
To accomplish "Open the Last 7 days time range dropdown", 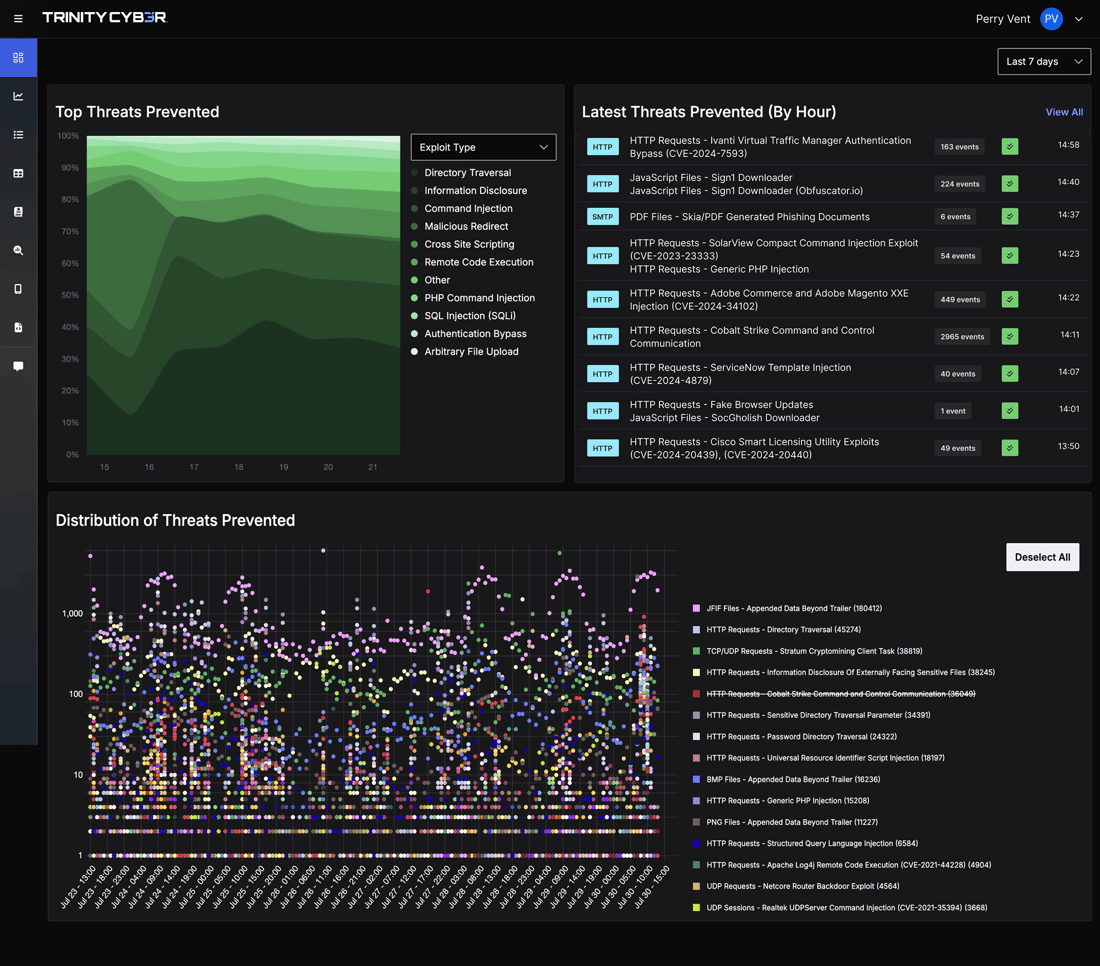I will (x=1044, y=62).
